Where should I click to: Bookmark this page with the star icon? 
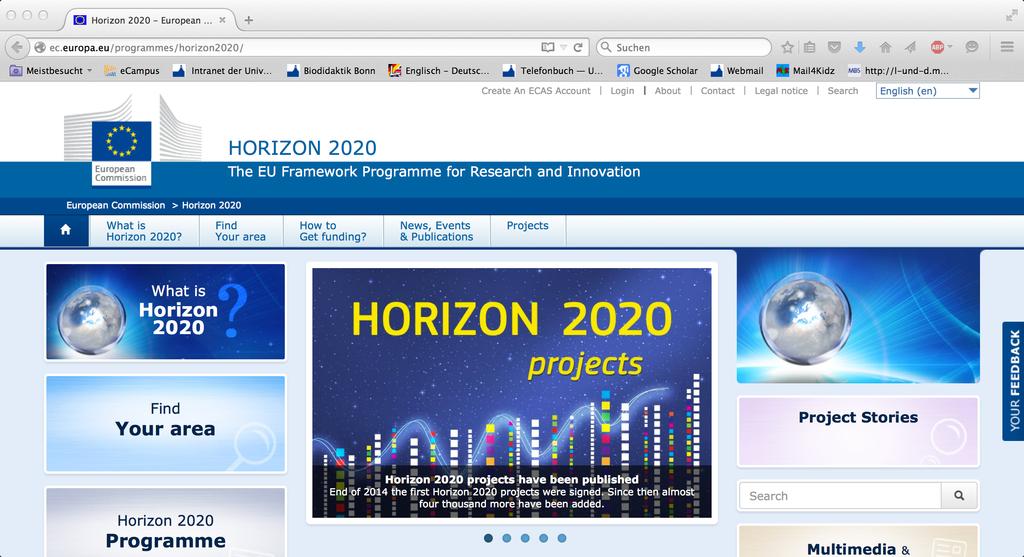point(788,47)
